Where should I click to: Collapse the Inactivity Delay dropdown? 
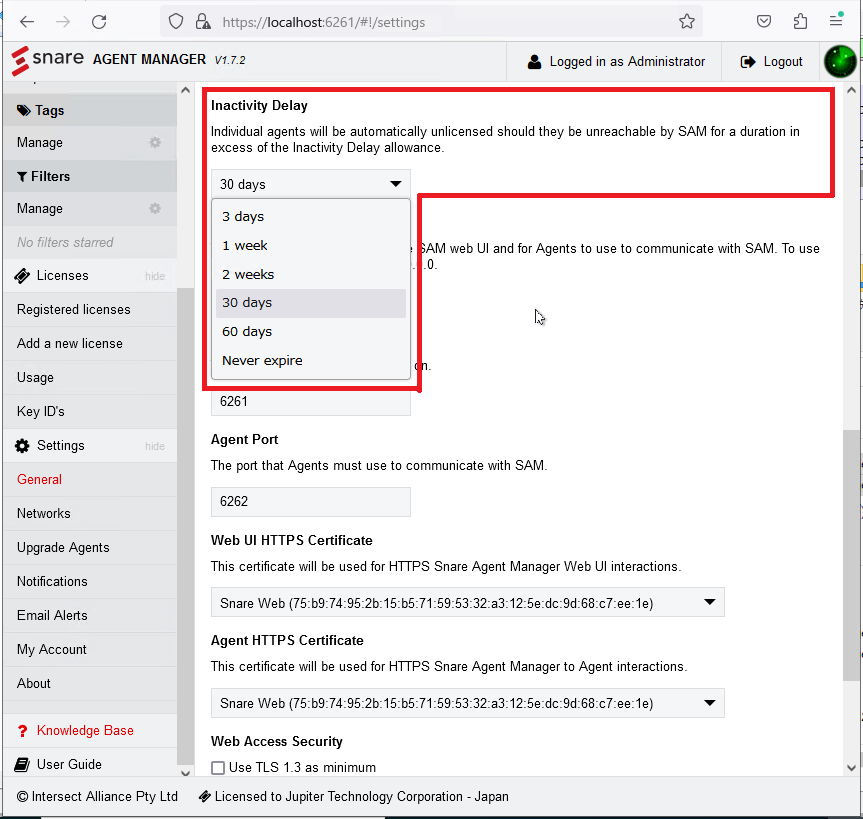tap(310, 184)
